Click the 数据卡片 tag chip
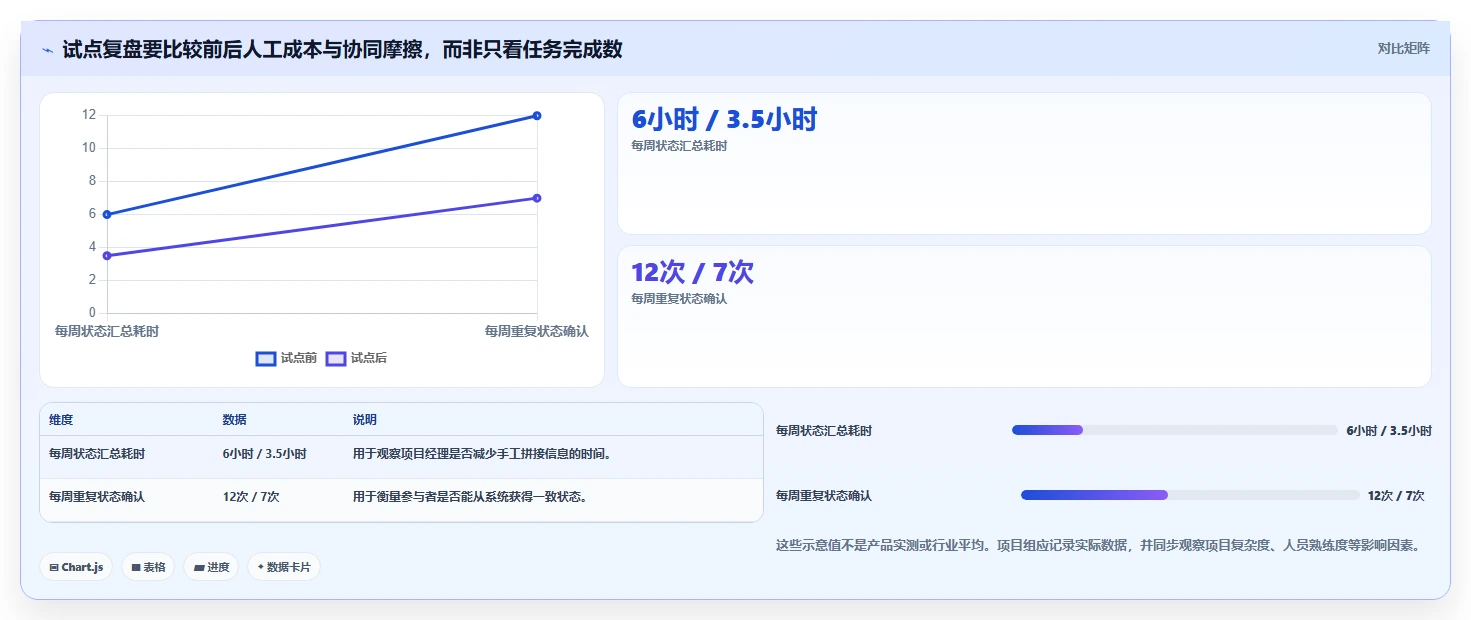The height and width of the screenshot is (620, 1471). click(284, 567)
